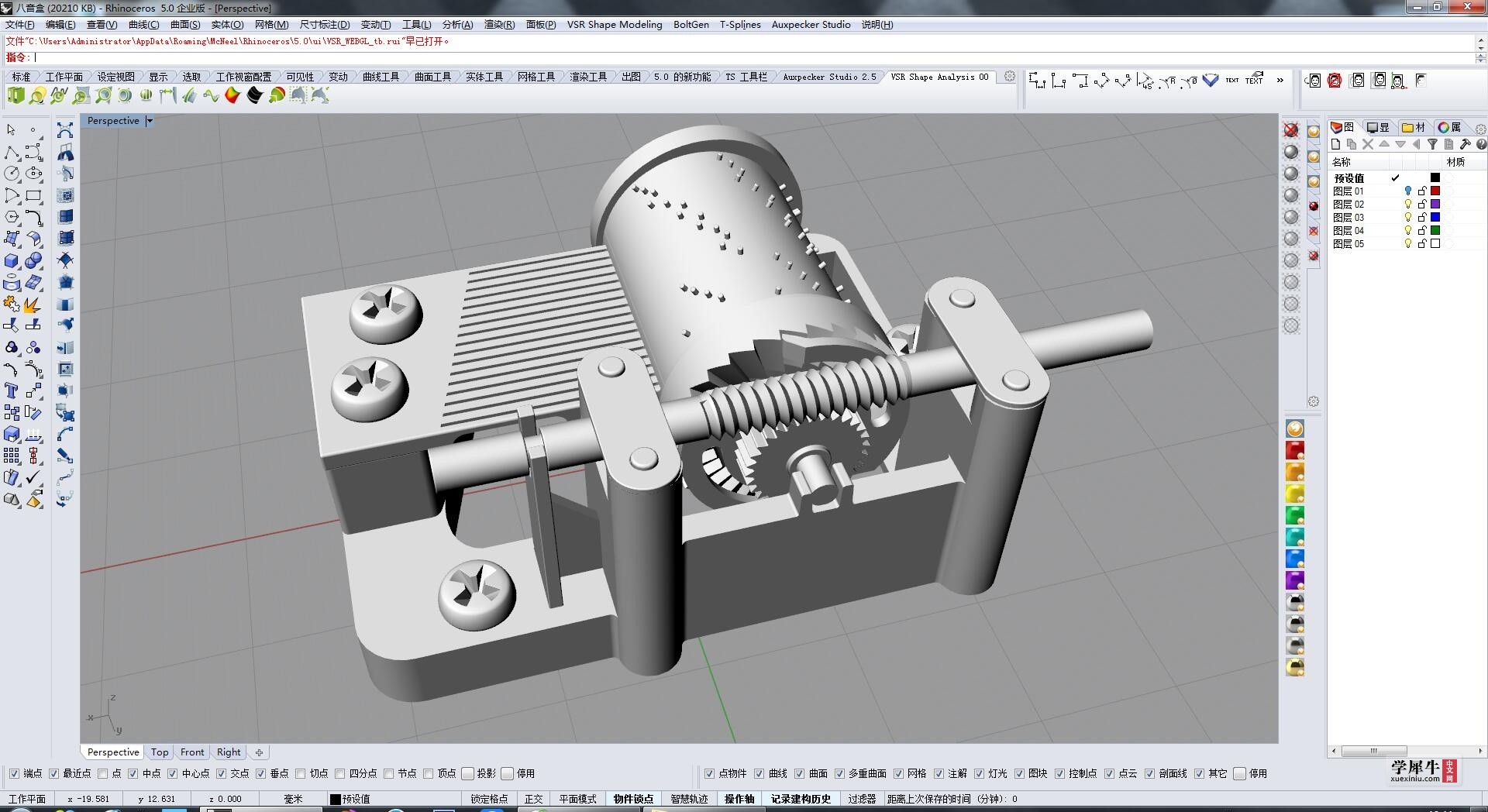1488x812 pixels.
Task: Click the green binders icon in VSR toolbar
Action: 15,95
